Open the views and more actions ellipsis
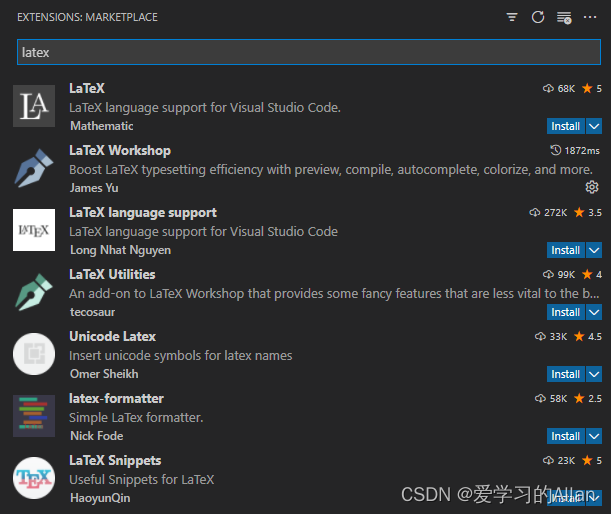Screen dimensions: 611x514 pos(590,17)
